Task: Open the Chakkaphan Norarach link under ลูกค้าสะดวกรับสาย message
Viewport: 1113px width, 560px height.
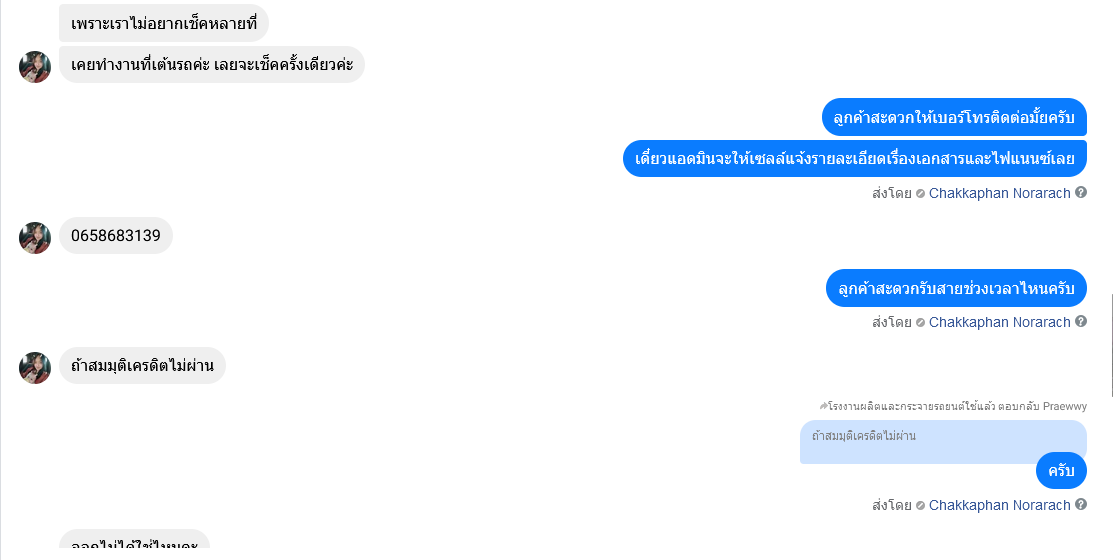Action: click(999, 322)
